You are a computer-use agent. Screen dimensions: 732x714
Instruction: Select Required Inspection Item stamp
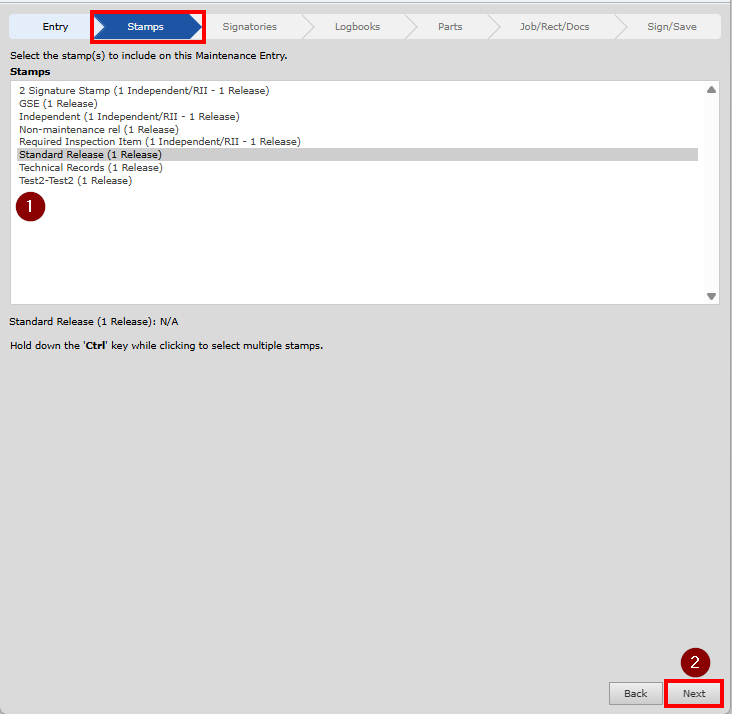(159, 142)
